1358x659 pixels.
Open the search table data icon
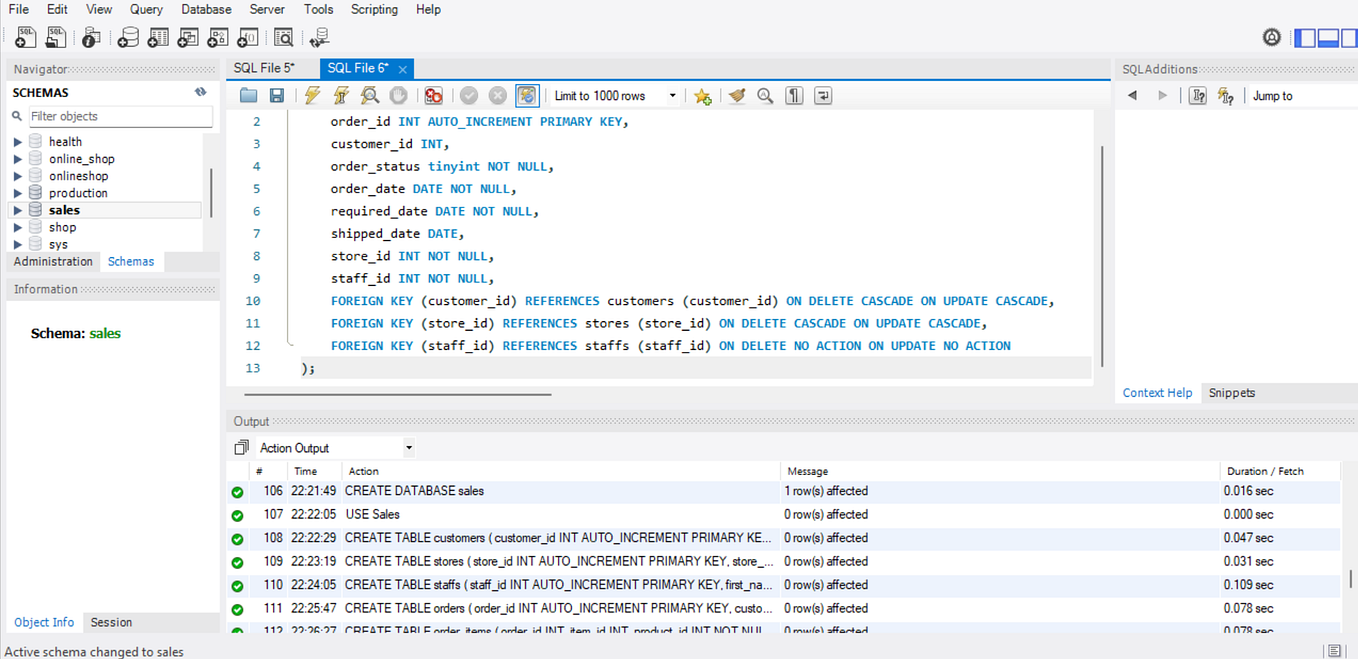(x=284, y=37)
